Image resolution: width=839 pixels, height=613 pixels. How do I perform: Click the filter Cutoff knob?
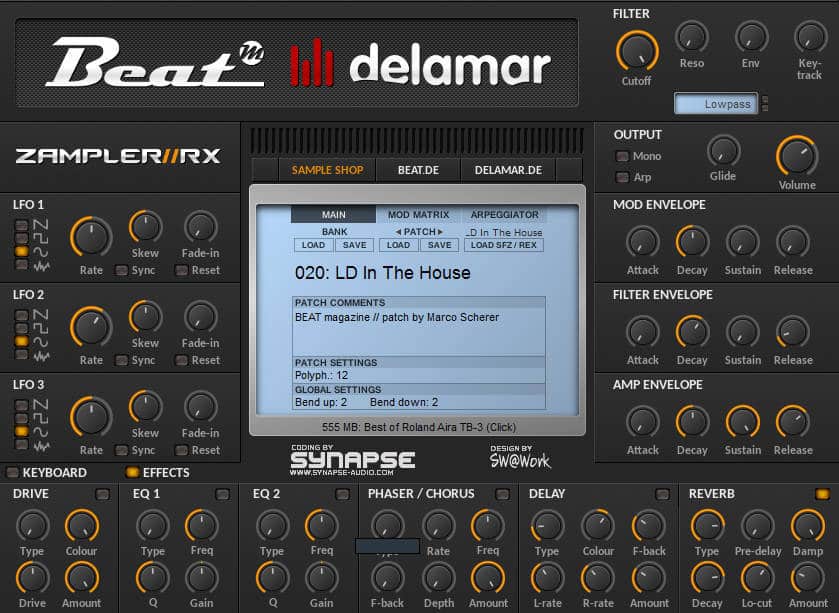pyautogui.click(x=637, y=51)
